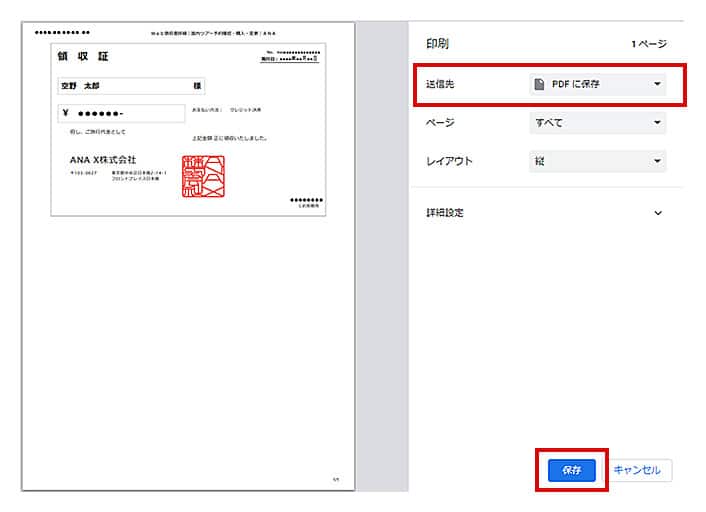Click the 印刷 dialog heading

point(437,43)
